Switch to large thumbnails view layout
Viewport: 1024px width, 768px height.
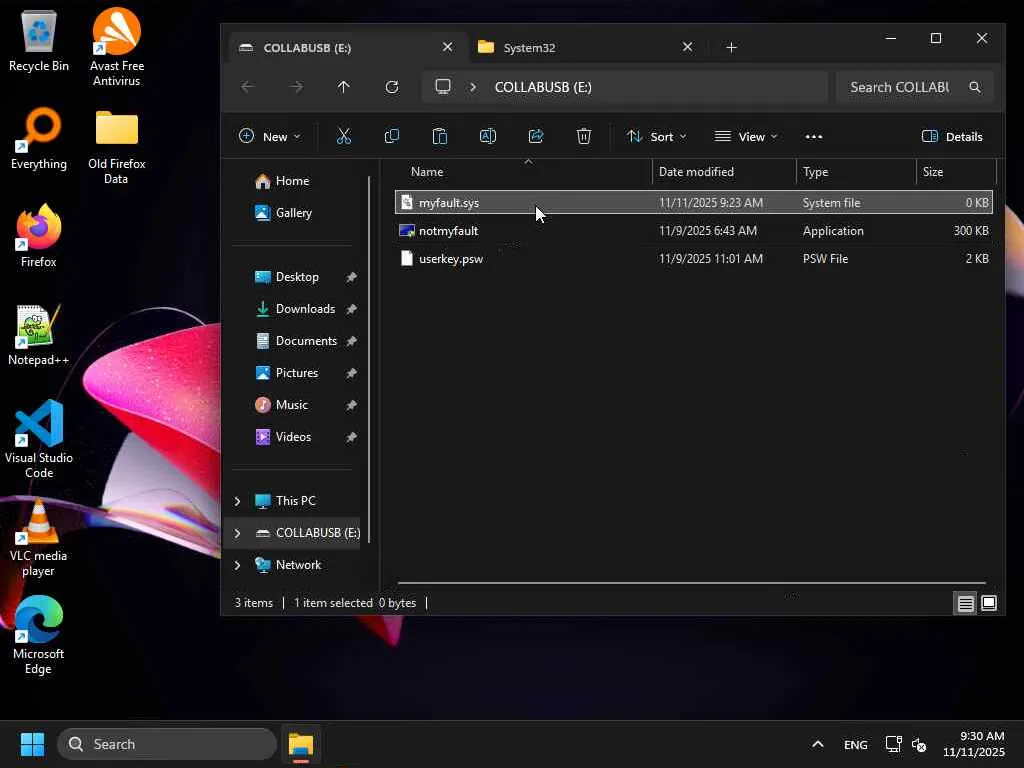click(x=989, y=603)
